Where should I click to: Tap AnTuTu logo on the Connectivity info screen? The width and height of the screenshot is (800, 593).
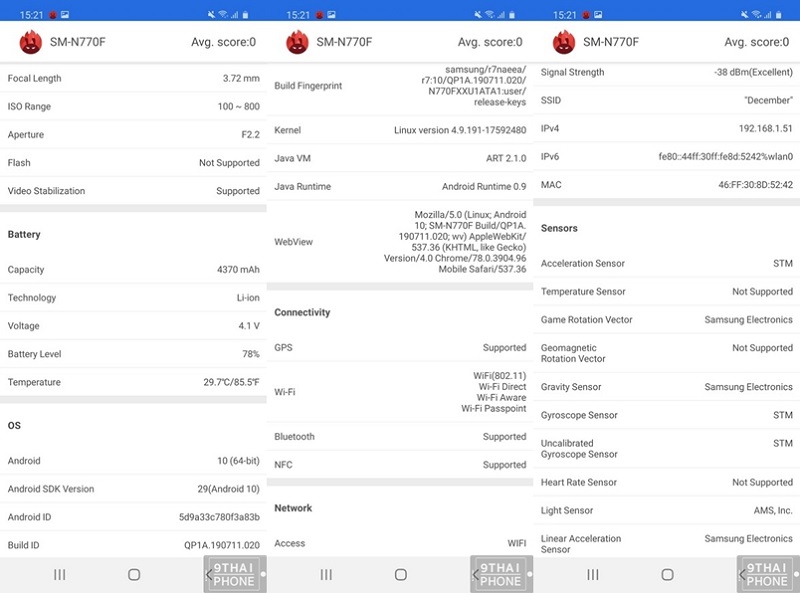pos(297,42)
